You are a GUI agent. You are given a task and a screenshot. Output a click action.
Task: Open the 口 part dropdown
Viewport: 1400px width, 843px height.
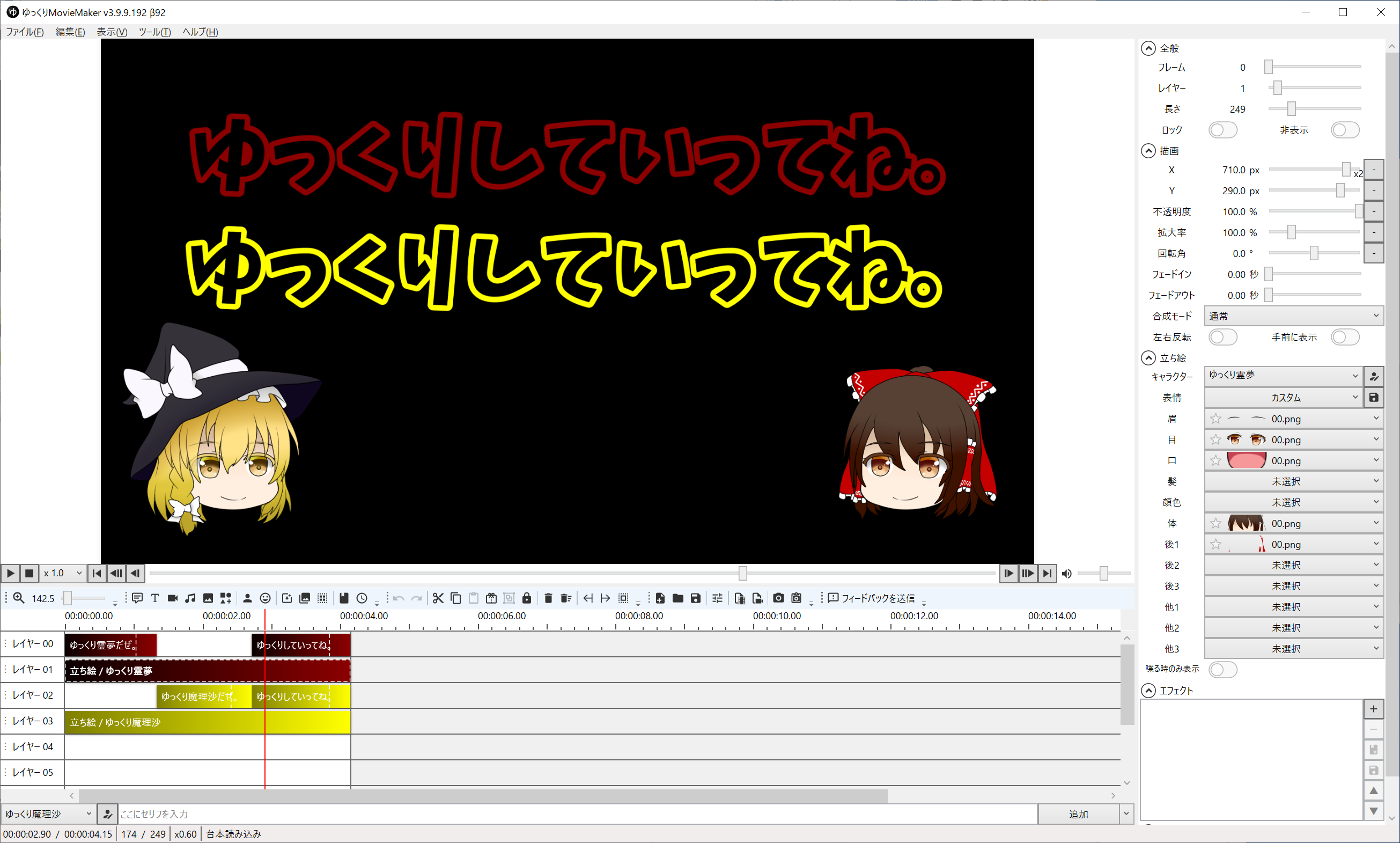point(1294,460)
